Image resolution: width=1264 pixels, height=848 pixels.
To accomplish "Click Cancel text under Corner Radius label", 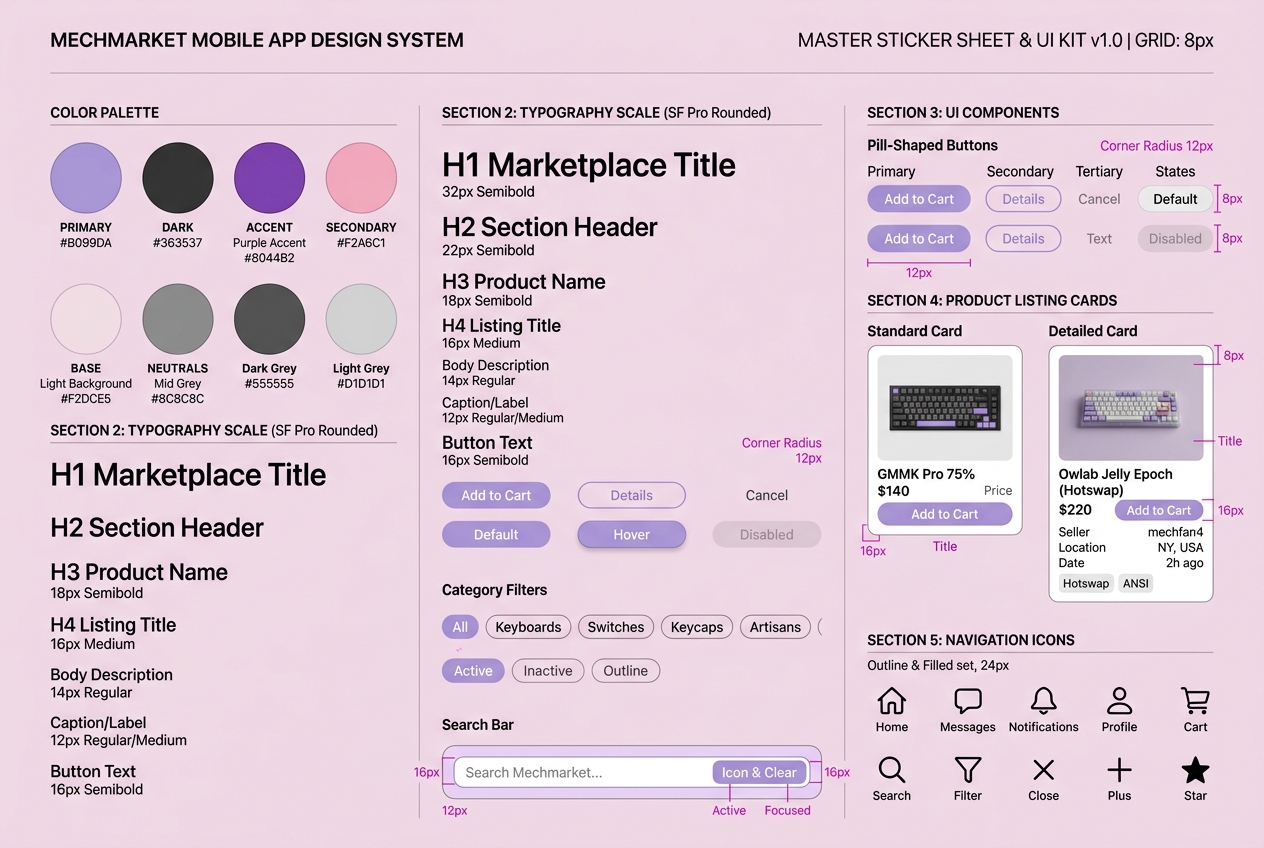I will pyautogui.click(x=767, y=495).
